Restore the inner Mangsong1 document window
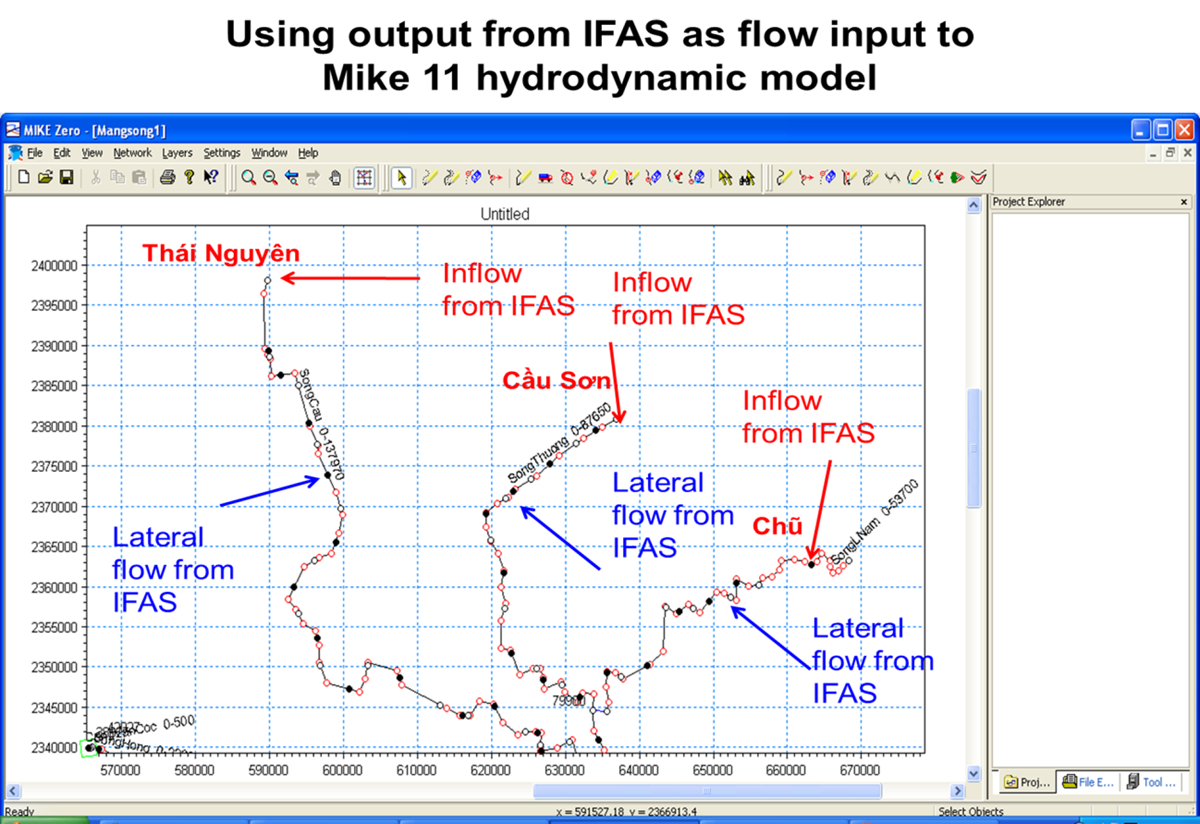The height and width of the screenshot is (824, 1200). (1170, 153)
